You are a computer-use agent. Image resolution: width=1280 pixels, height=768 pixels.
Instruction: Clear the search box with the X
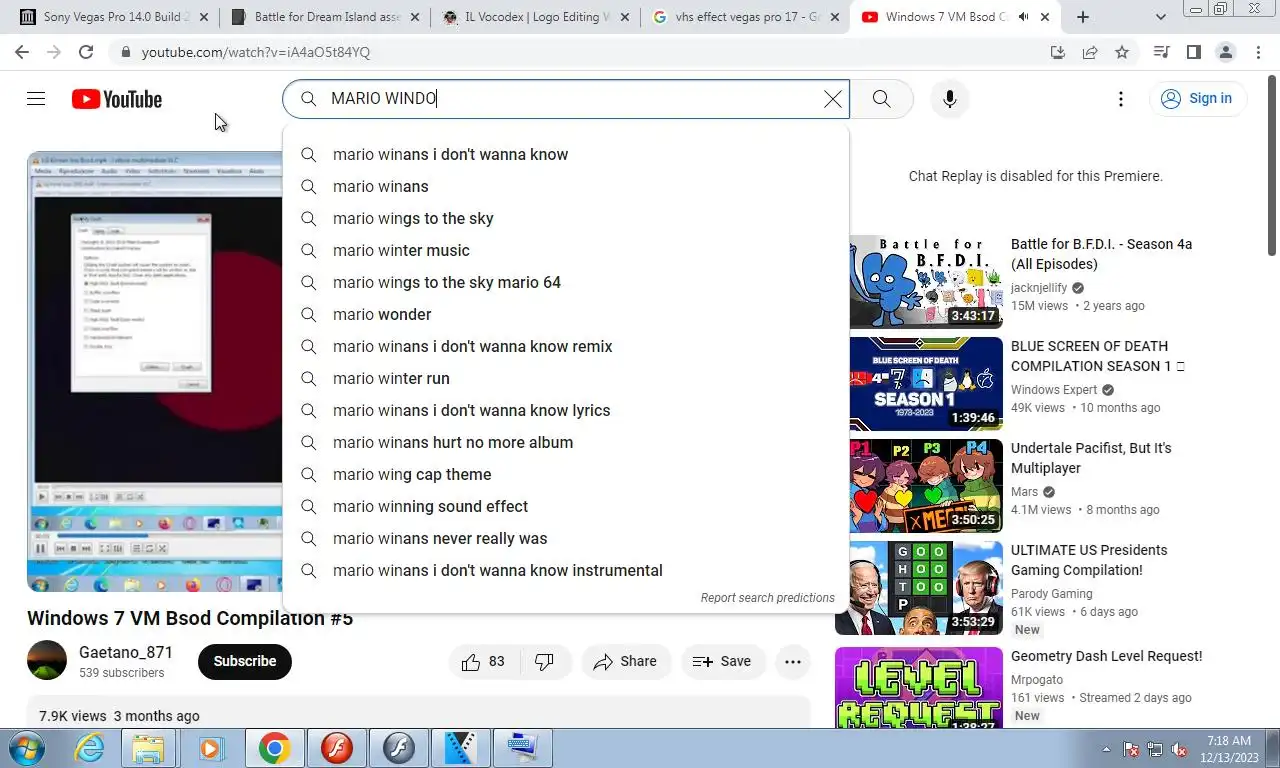coord(833,98)
